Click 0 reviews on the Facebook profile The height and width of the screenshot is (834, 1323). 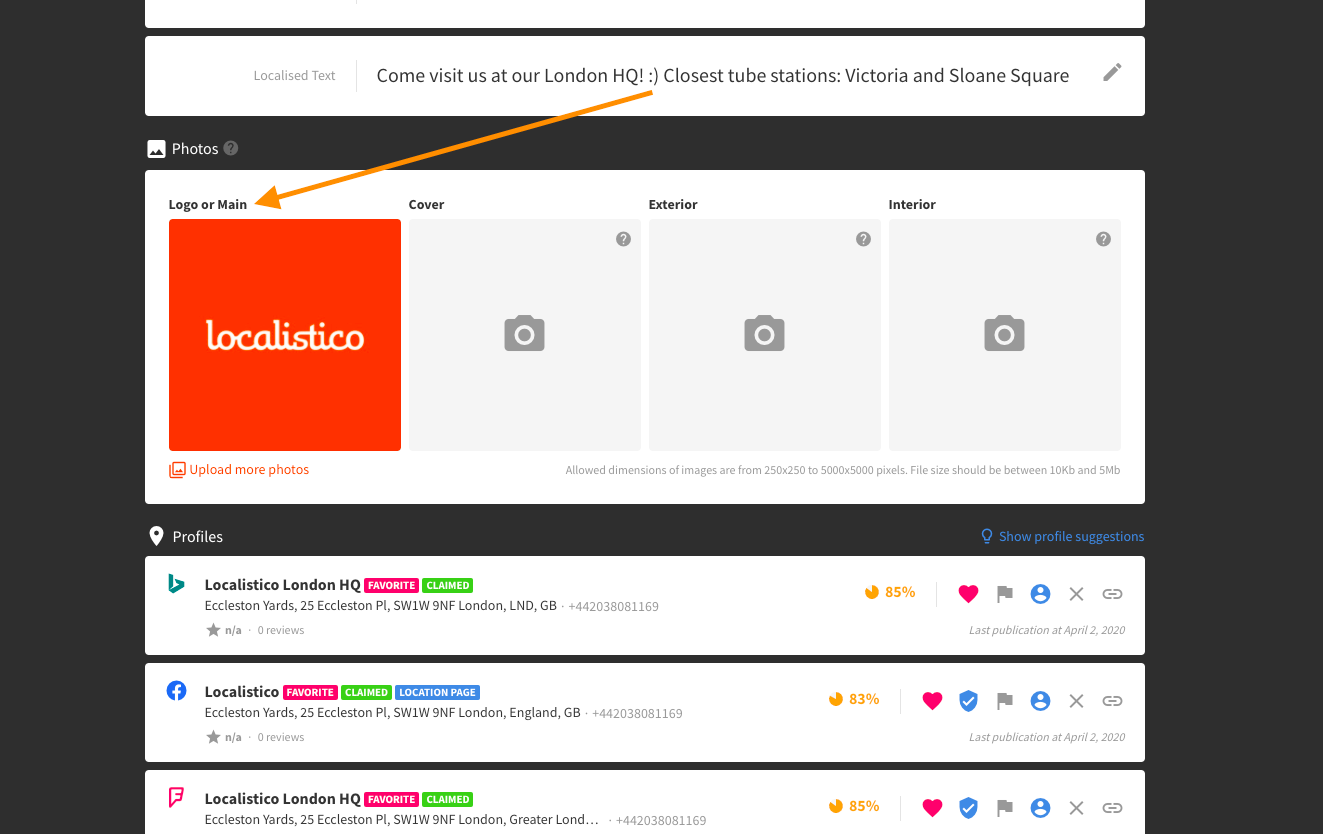(x=281, y=738)
